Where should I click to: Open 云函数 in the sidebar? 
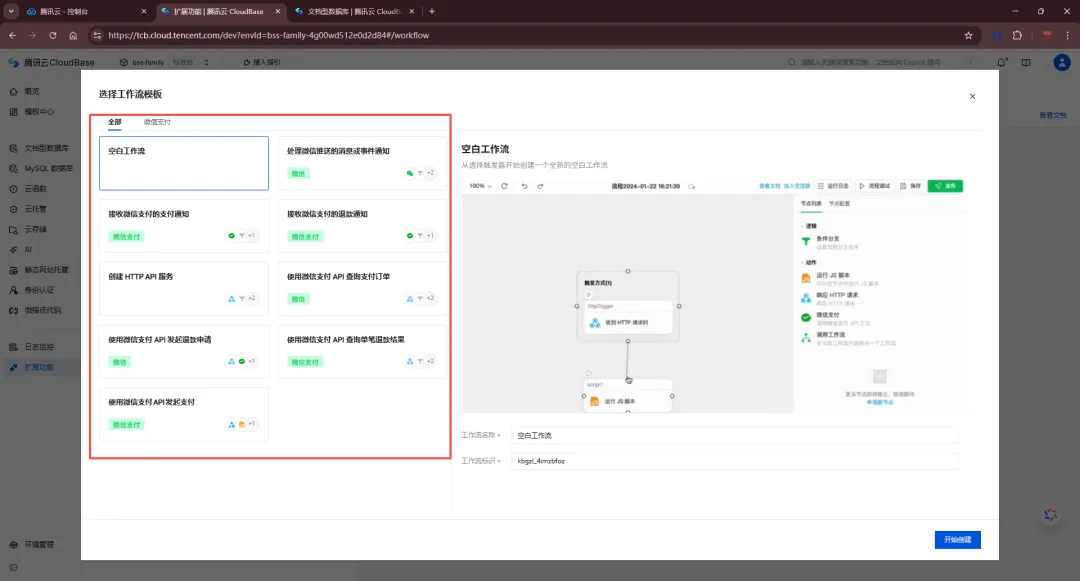coord(36,189)
